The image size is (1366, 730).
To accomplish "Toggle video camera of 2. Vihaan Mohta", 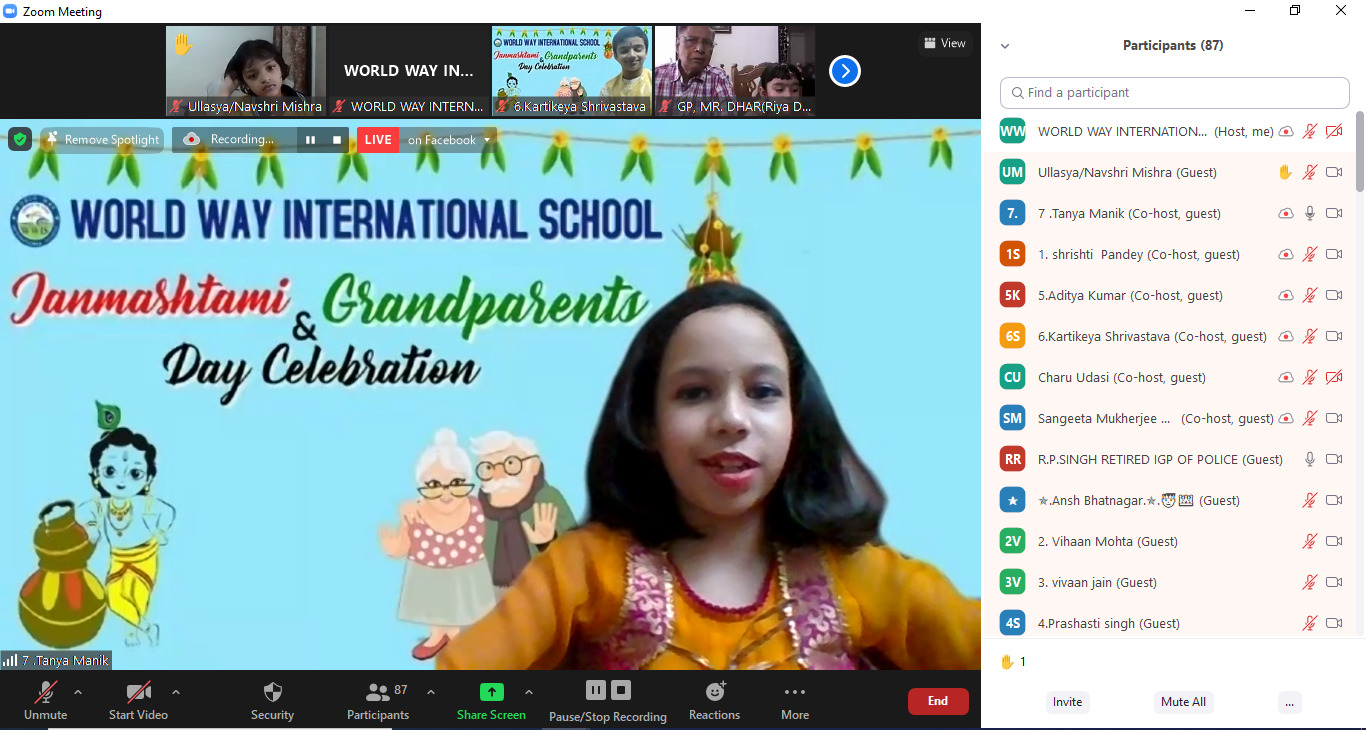I will (x=1334, y=541).
